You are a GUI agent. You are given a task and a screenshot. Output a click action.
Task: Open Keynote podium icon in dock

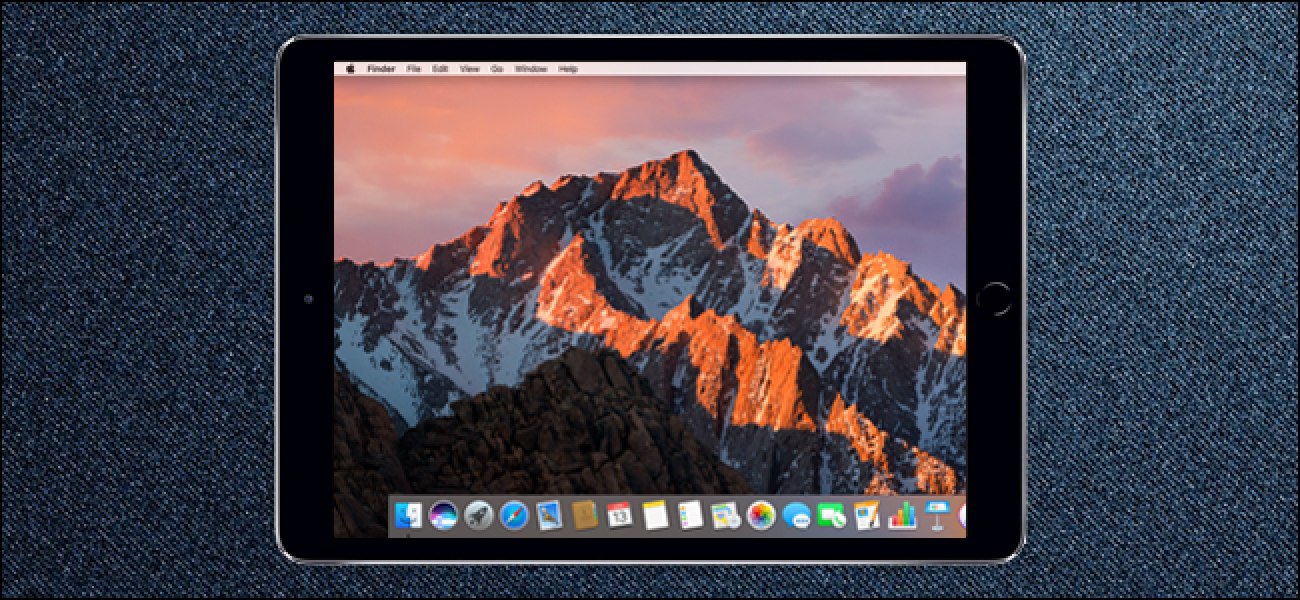point(938,516)
